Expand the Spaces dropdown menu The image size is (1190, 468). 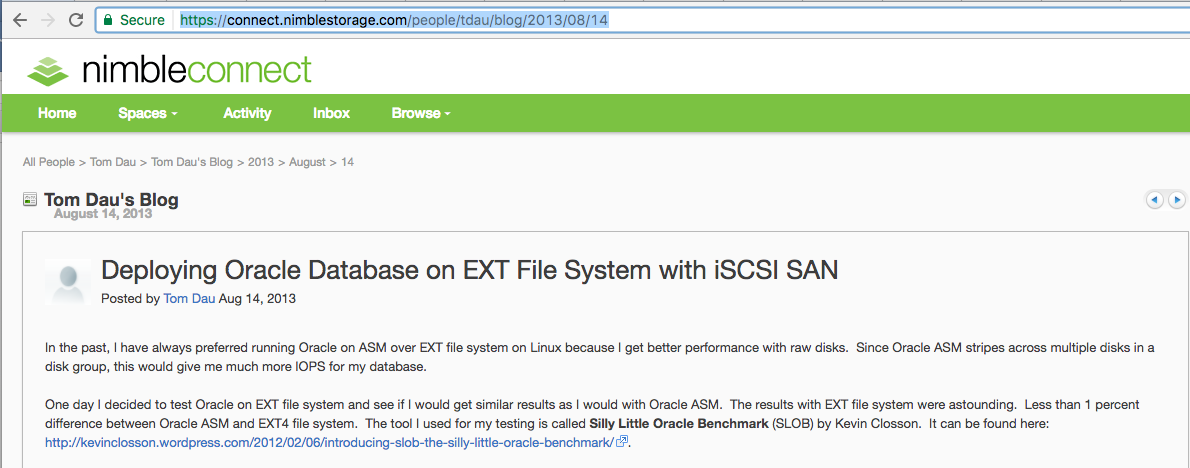147,113
